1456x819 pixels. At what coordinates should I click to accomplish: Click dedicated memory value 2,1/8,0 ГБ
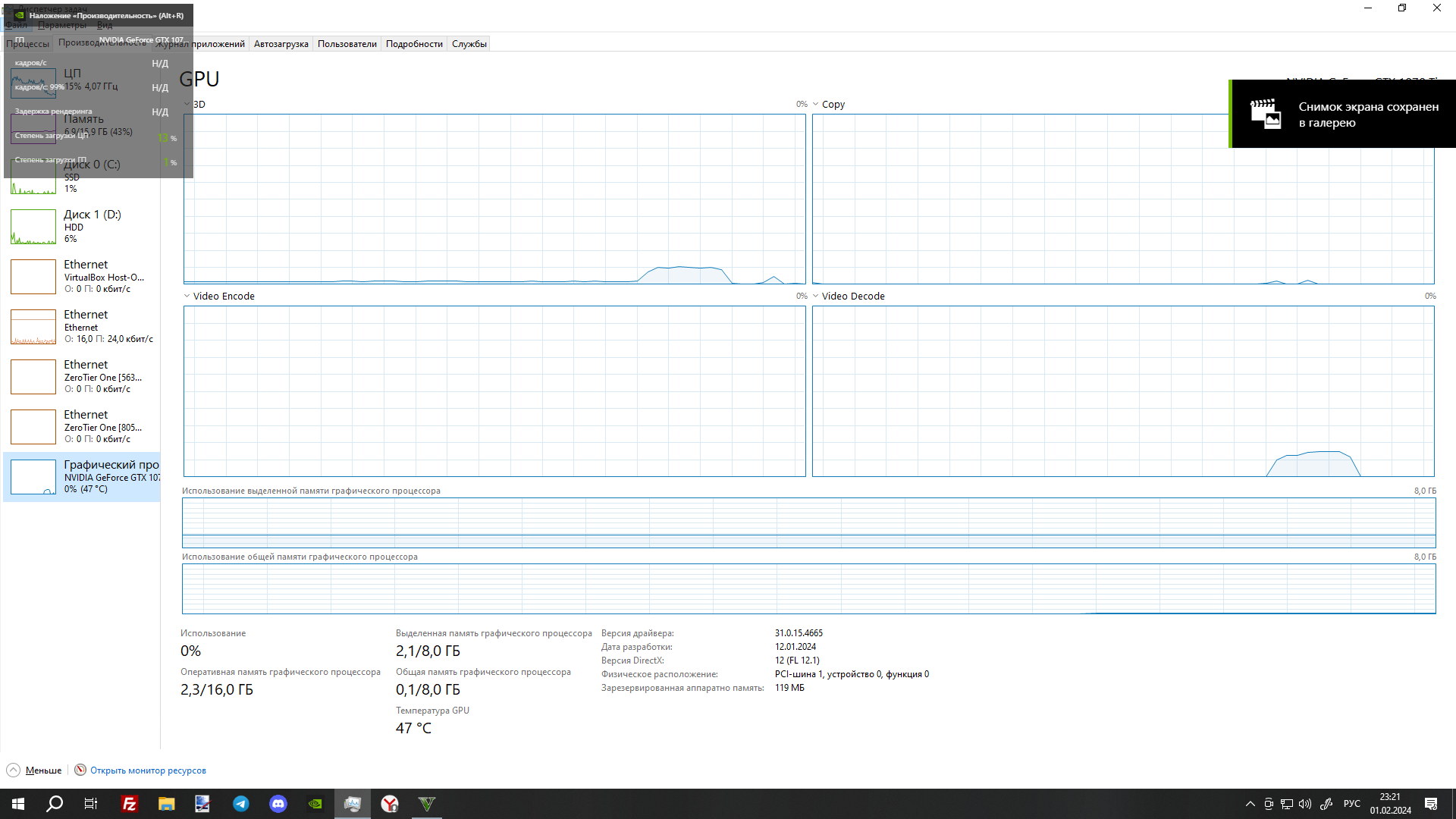click(428, 651)
